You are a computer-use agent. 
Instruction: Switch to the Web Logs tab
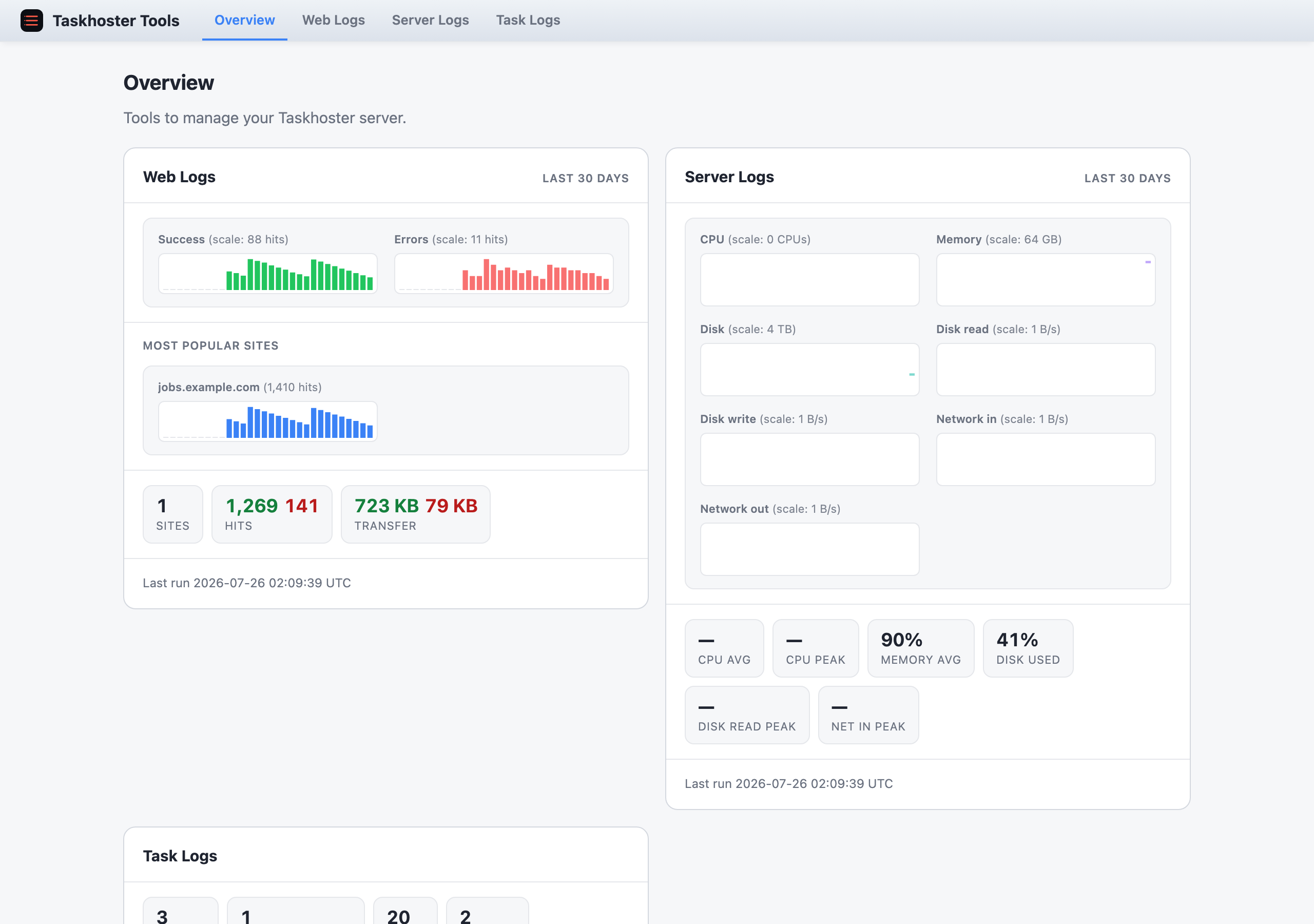[x=333, y=20]
